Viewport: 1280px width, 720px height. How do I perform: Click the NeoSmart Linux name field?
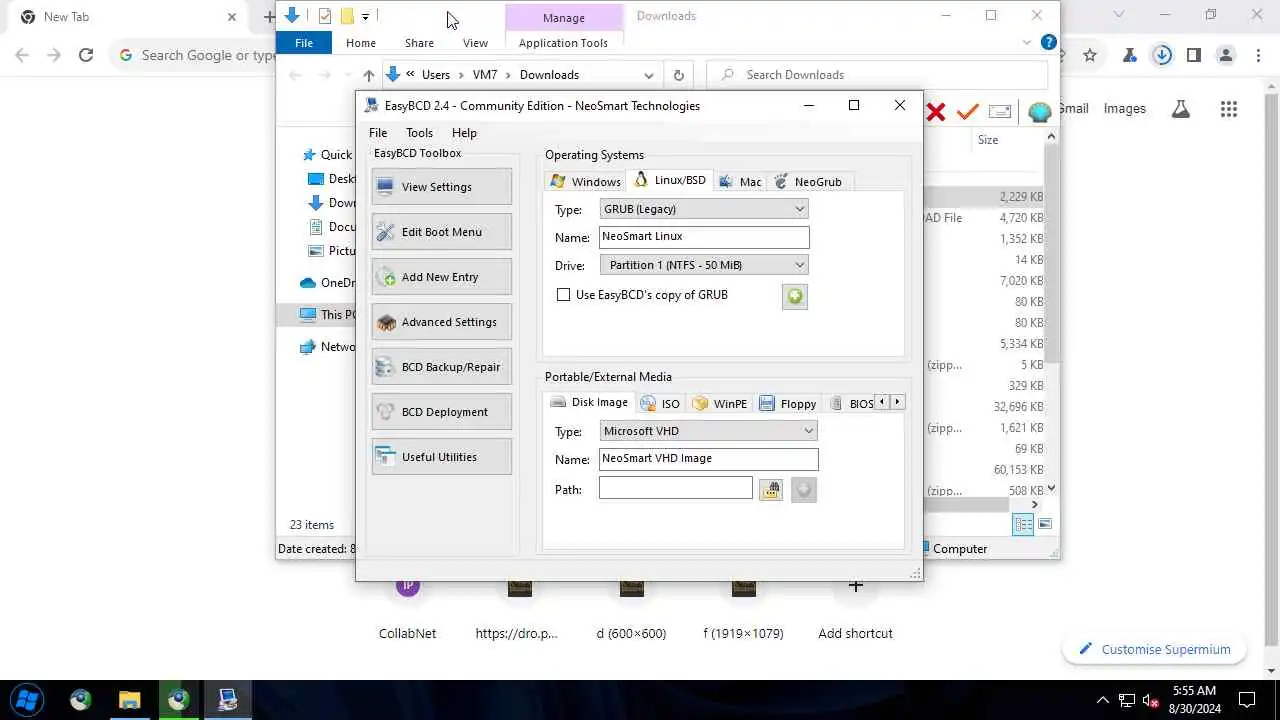click(x=704, y=237)
